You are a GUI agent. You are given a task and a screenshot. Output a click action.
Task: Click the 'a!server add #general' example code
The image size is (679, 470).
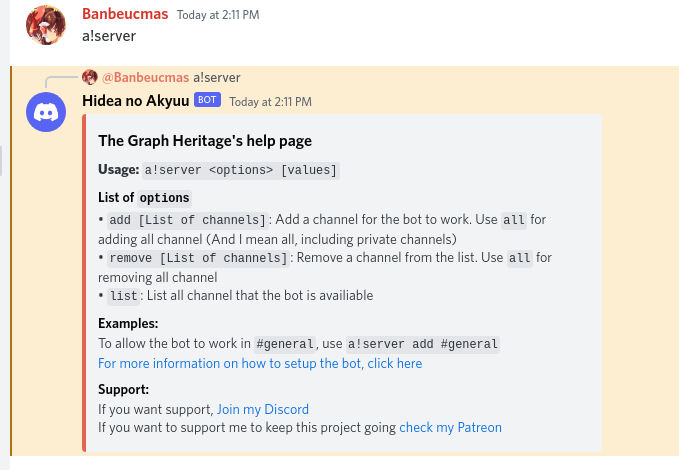(423, 344)
